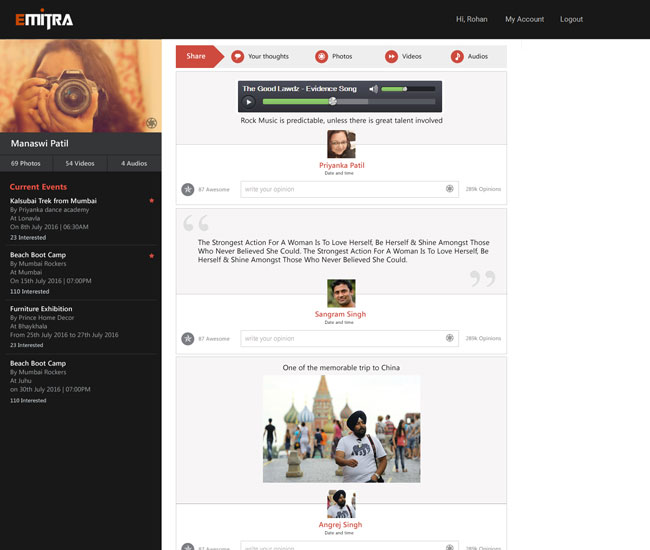Click the Audios music note icon
This screenshot has width=650, height=550.
[x=457, y=57]
